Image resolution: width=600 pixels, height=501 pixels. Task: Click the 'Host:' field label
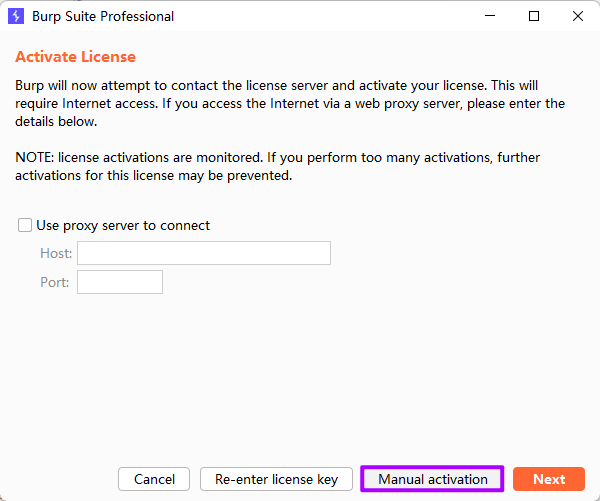(56, 254)
